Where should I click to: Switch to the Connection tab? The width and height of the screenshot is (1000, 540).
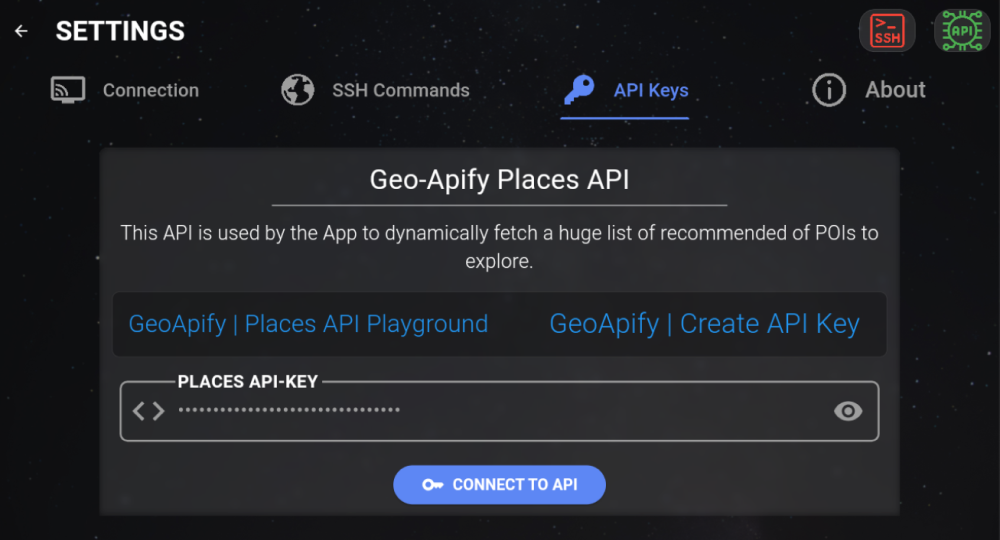tap(125, 90)
